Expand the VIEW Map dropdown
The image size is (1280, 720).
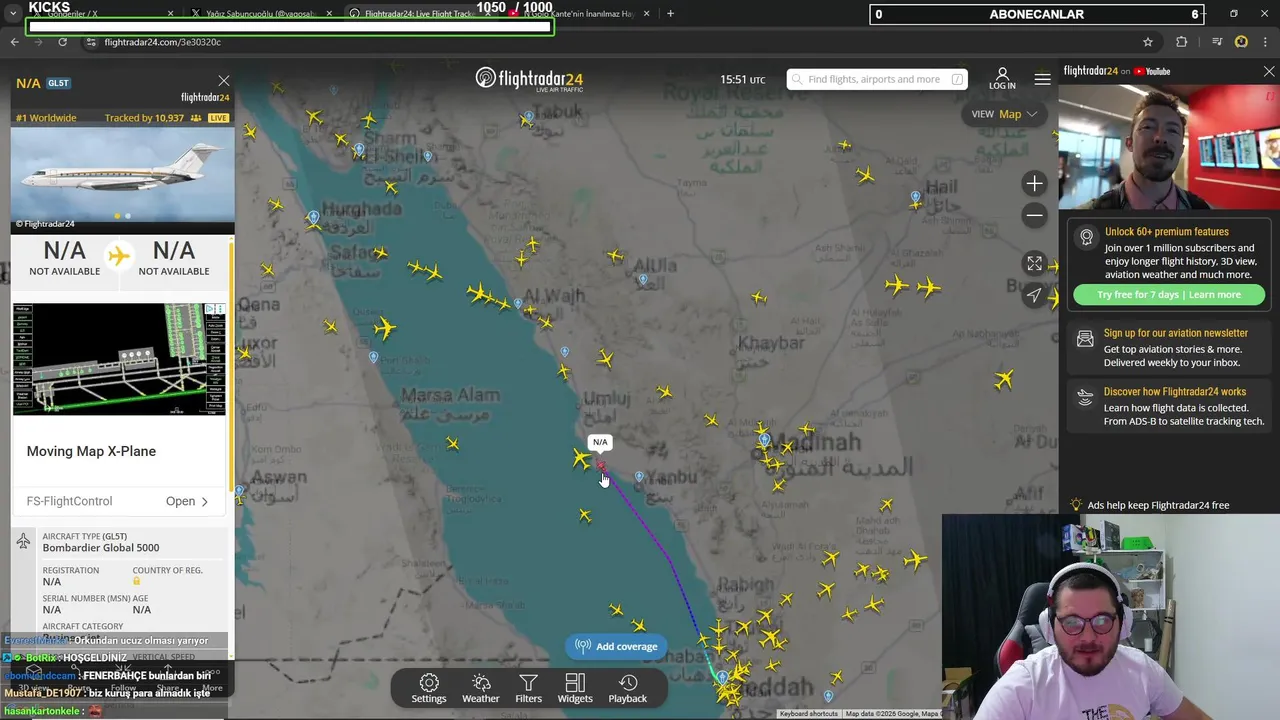pos(1005,114)
